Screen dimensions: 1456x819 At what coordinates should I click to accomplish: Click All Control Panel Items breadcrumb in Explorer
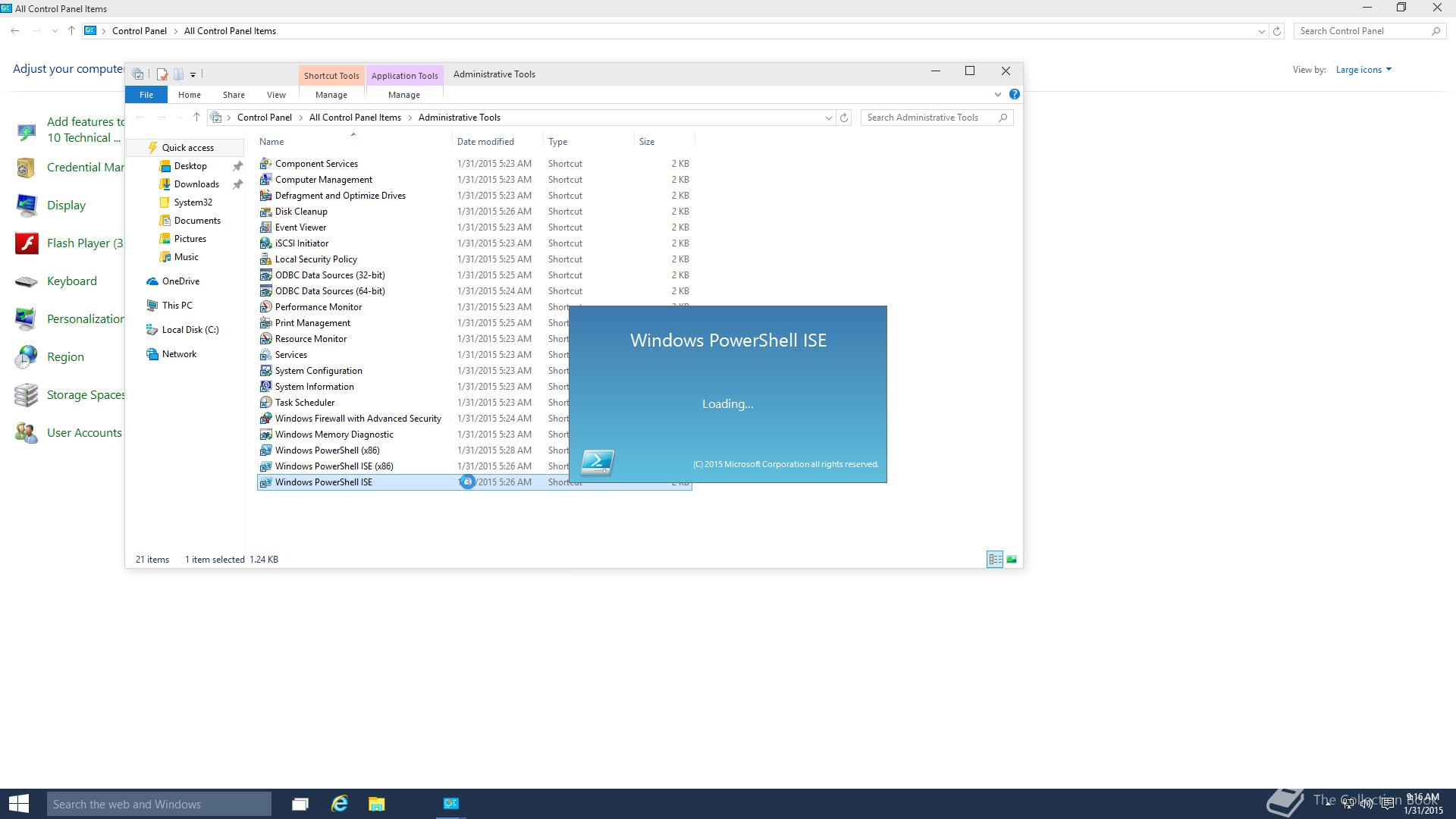355,118
